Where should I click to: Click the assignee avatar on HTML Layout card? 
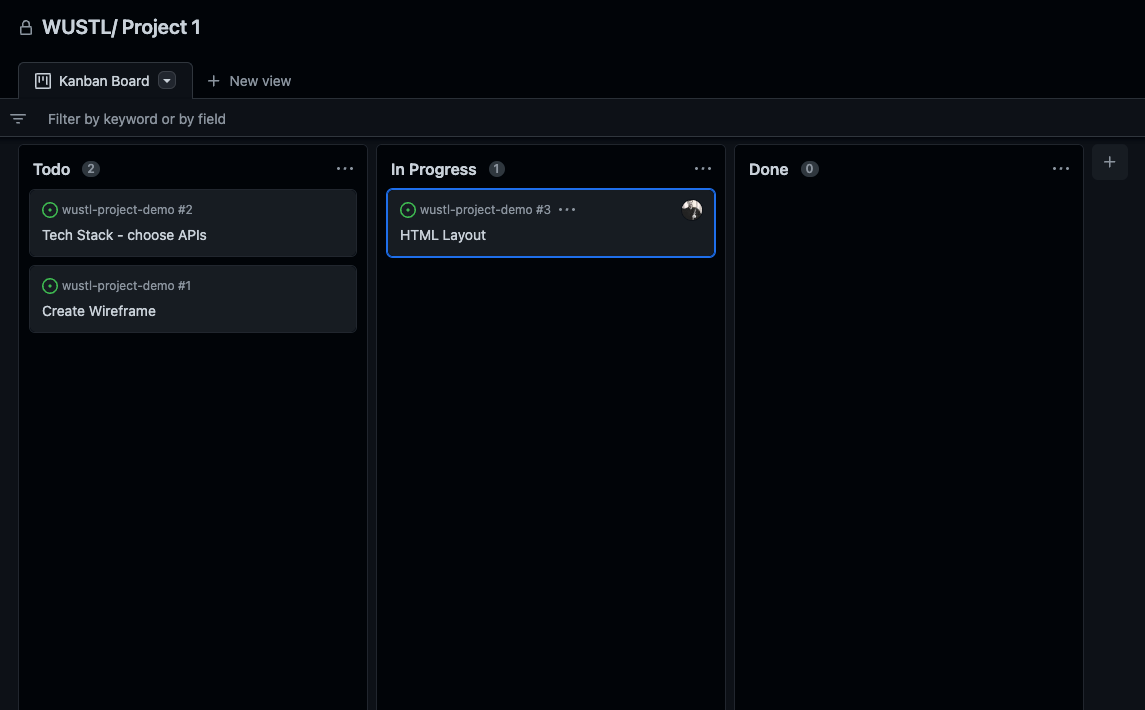point(692,210)
